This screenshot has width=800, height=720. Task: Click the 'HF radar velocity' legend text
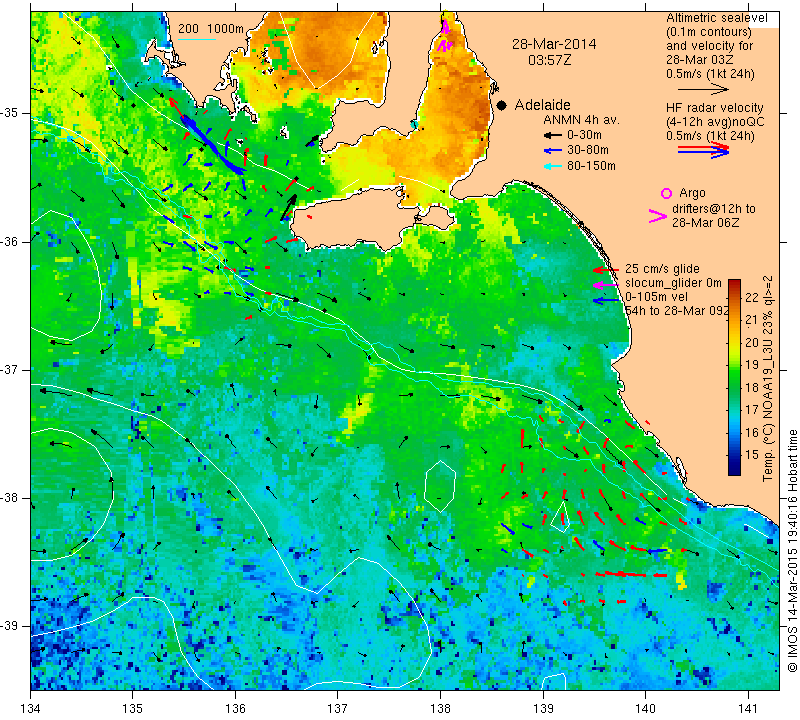(715, 108)
